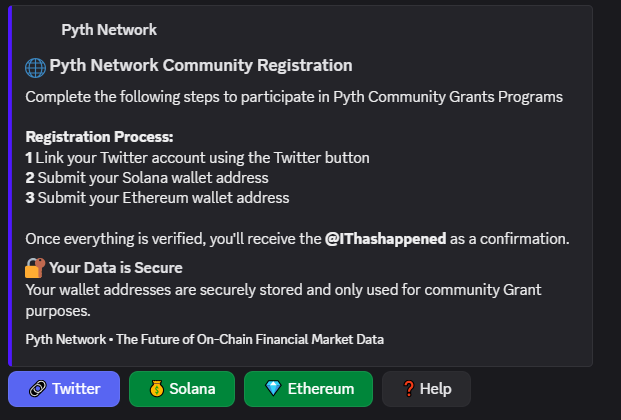621x420 pixels.
Task: Click the lock icon next to Your Data is Secure
Action: pos(35,268)
